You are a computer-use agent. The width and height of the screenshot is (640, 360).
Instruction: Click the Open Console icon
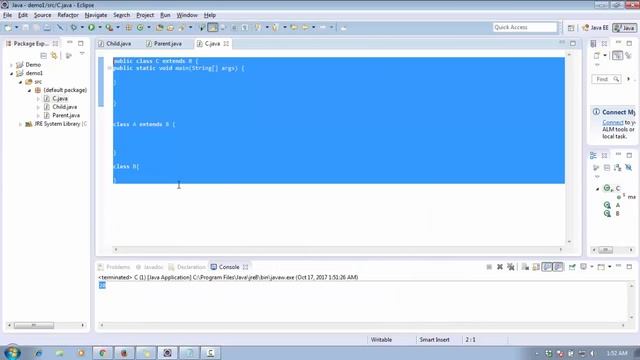point(601,267)
